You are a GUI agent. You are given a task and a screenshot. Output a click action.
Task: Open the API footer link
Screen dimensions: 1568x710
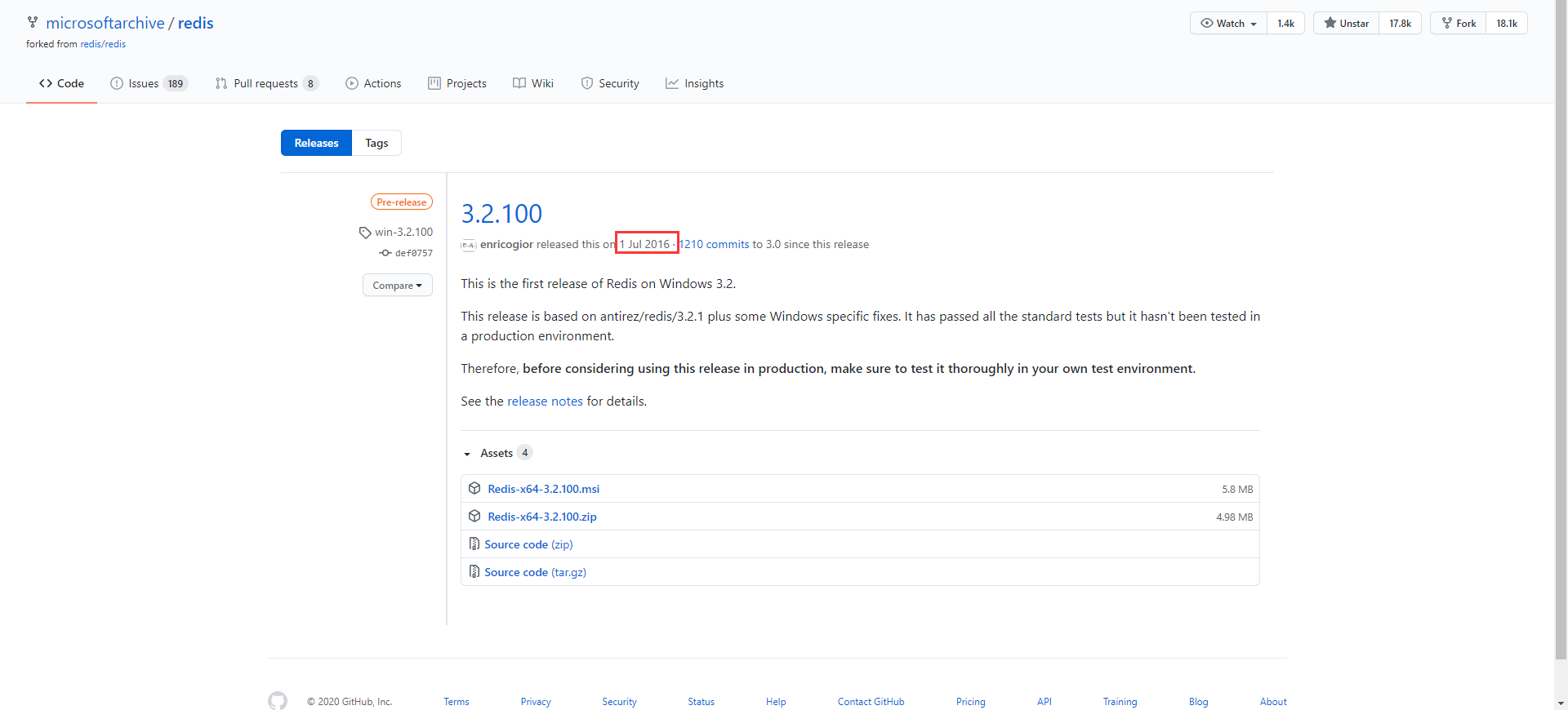(1045, 702)
